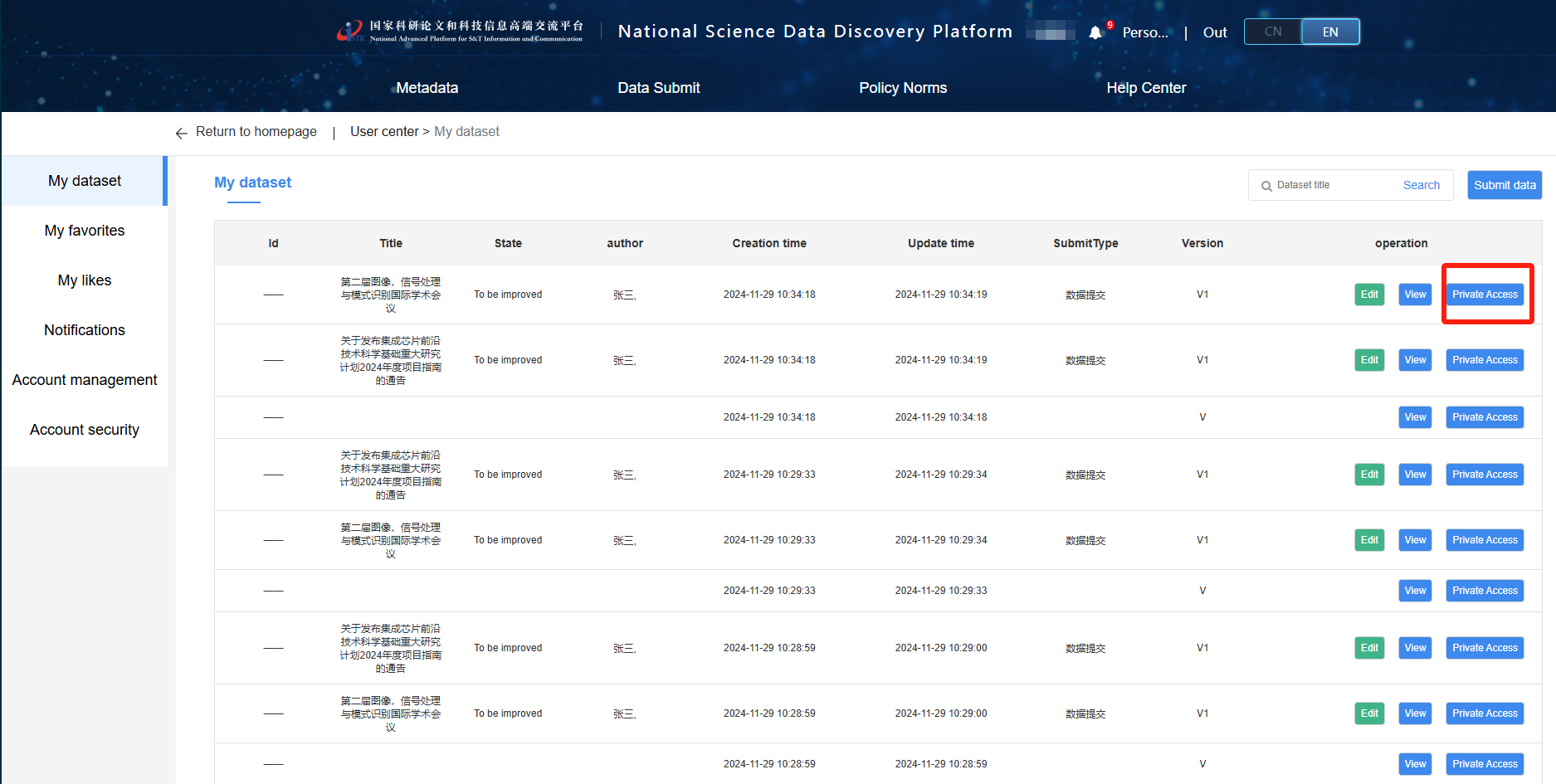The width and height of the screenshot is (1556, 784).
Task: Open the Metadata menu
Action: pos(427,88)
